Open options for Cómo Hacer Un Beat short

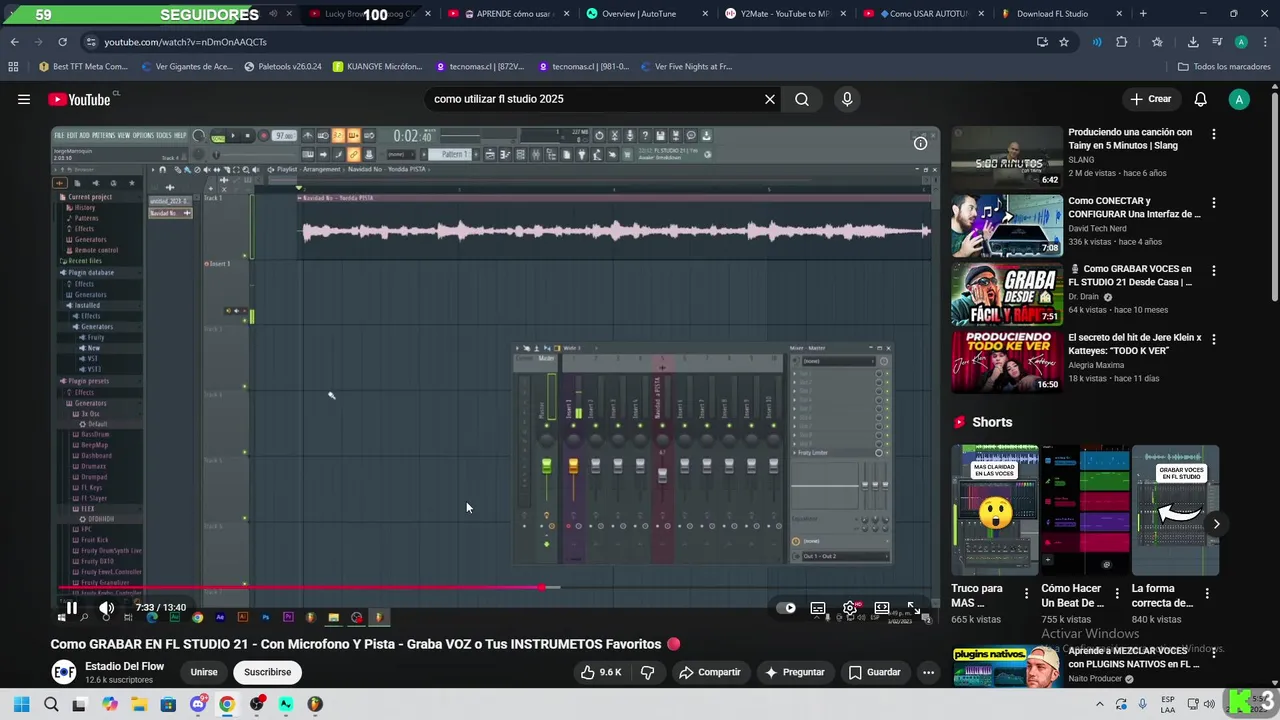1116,593
